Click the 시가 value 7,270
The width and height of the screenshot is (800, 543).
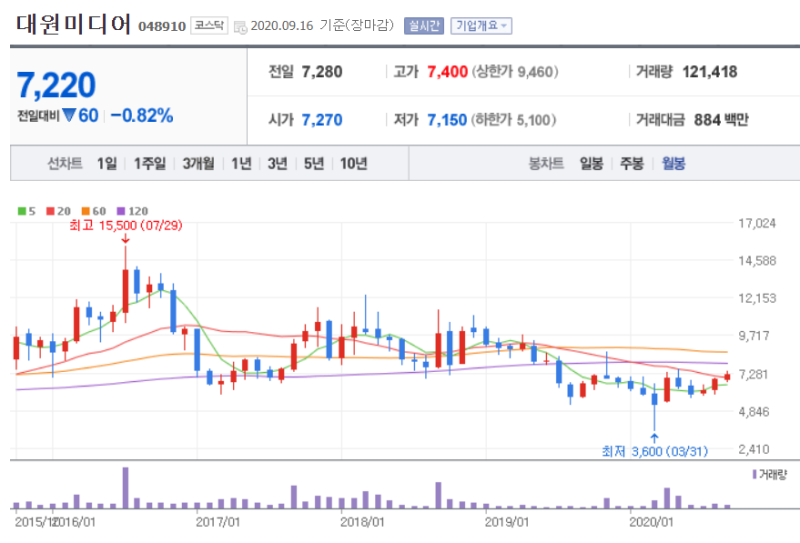(x=322, y=120)
